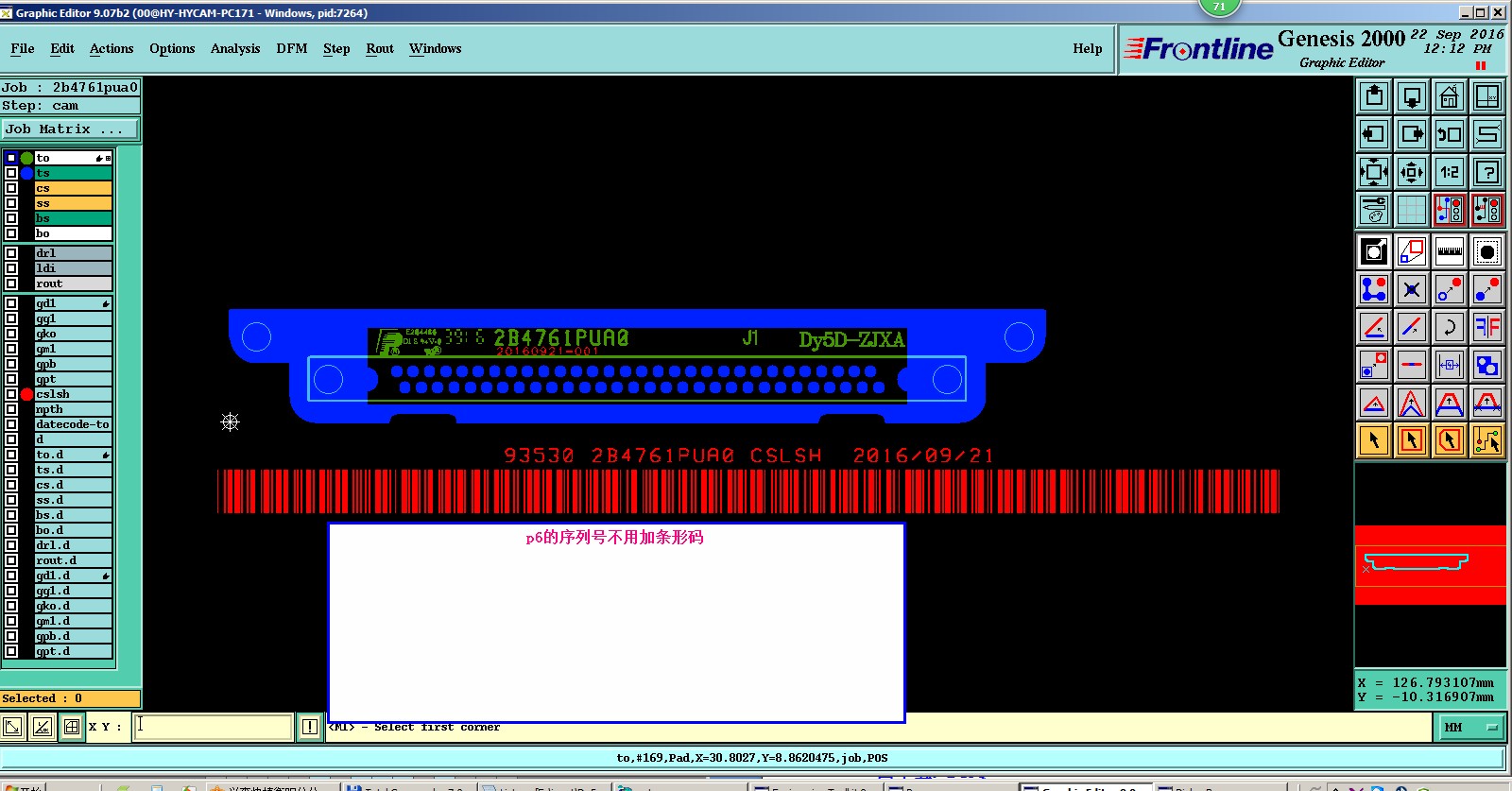Click the mirror F icon
The image size is (1512, 791).
(1487, 327)
